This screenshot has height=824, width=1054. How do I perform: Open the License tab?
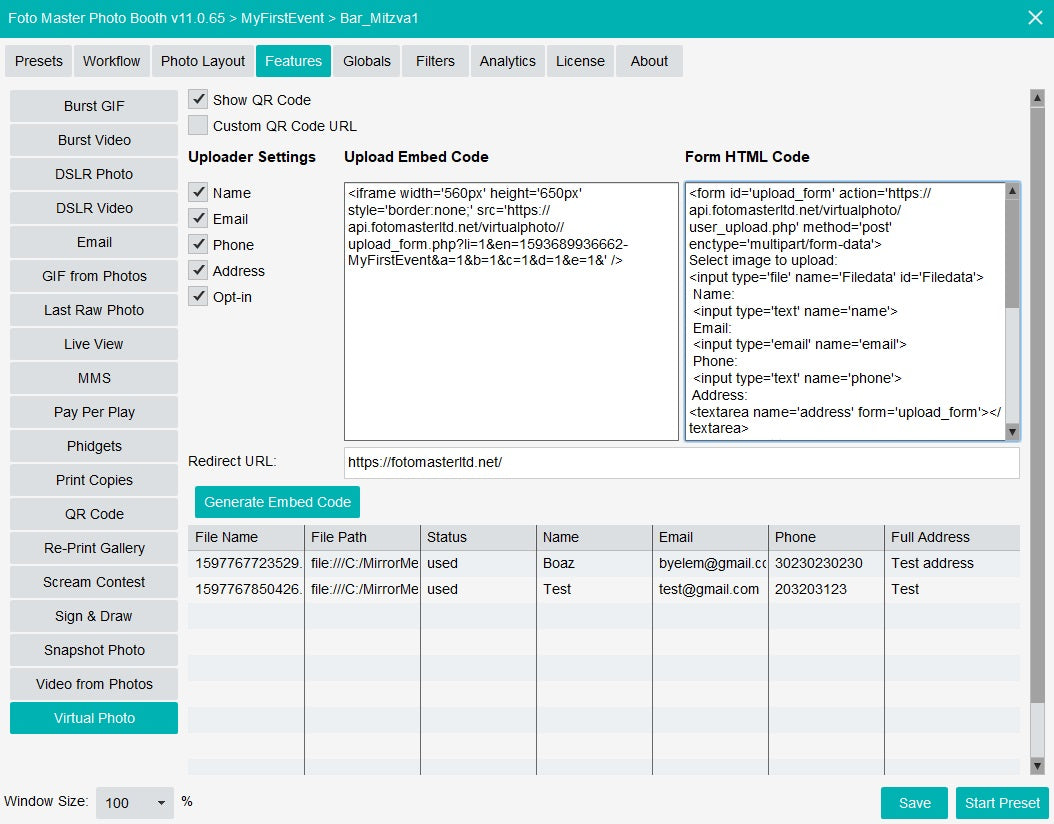[x=580, y=61]
